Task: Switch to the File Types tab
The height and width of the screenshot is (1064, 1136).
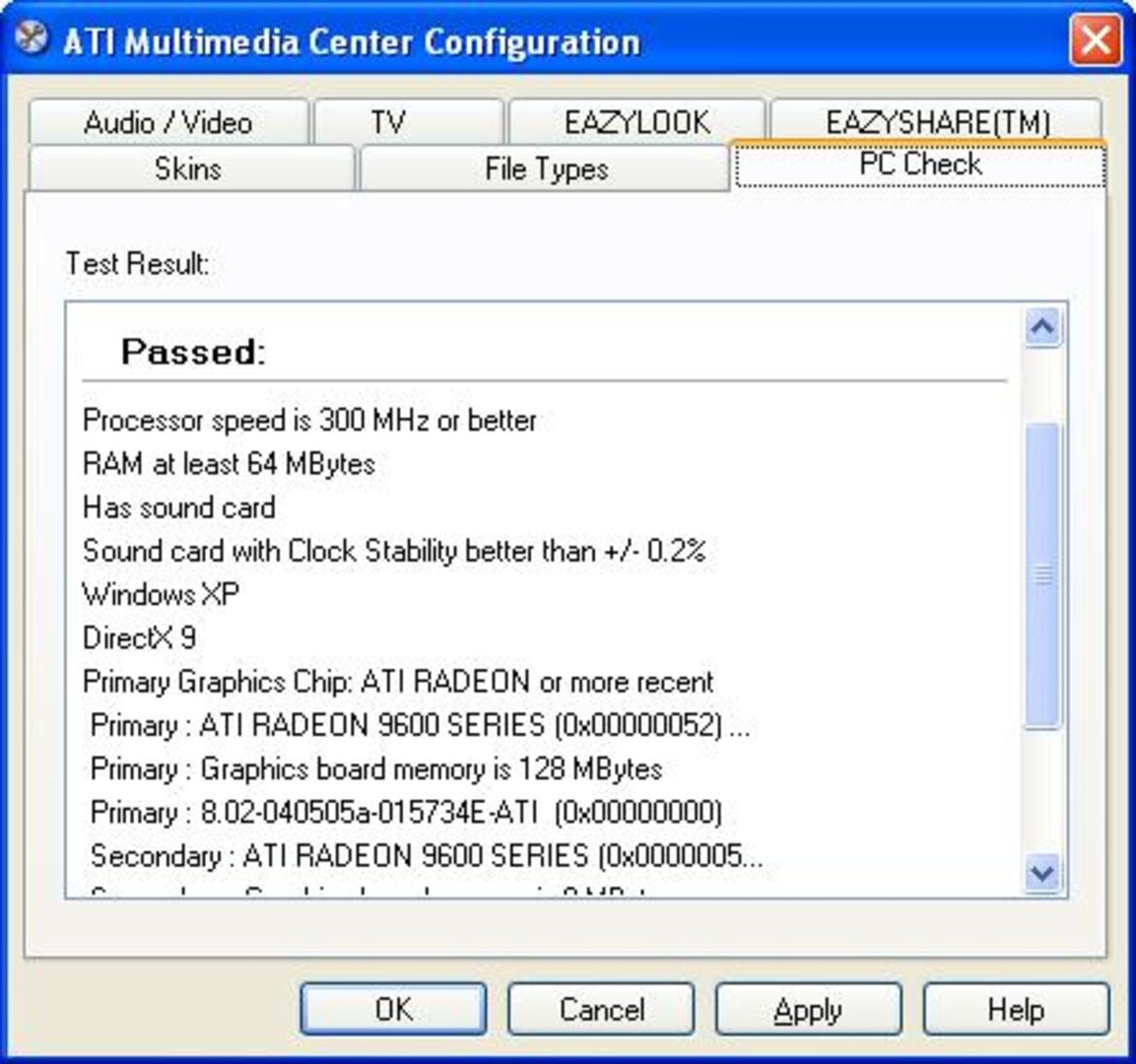Action: (545, 169)
